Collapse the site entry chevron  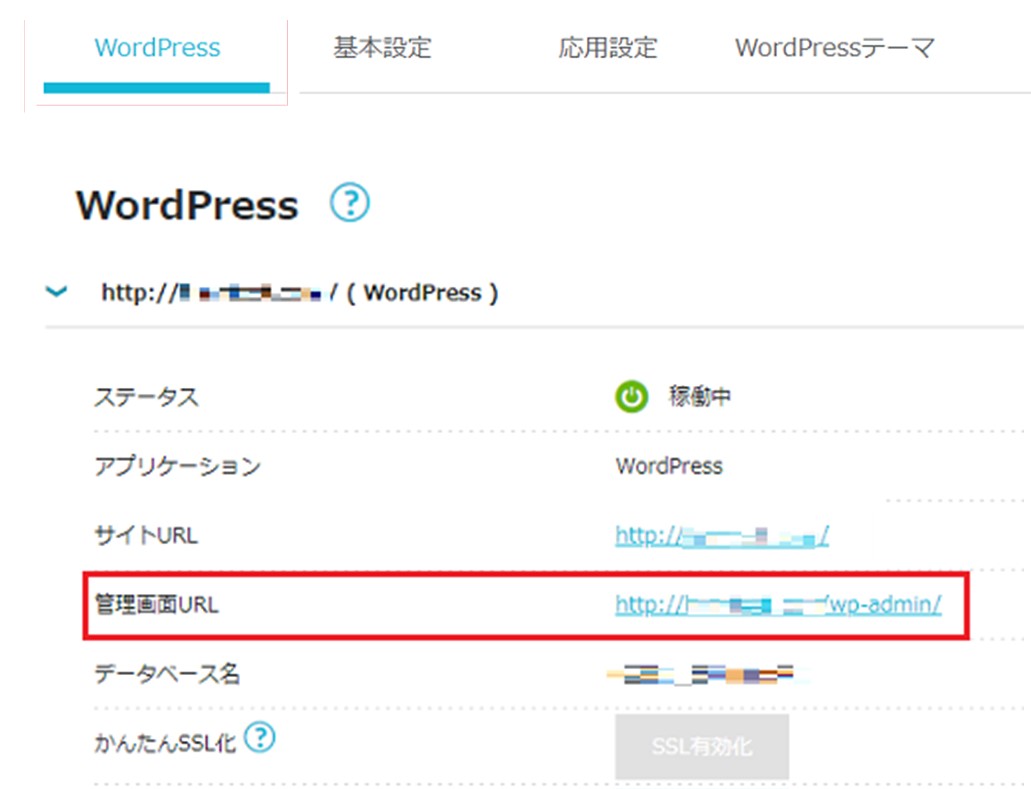57,291
